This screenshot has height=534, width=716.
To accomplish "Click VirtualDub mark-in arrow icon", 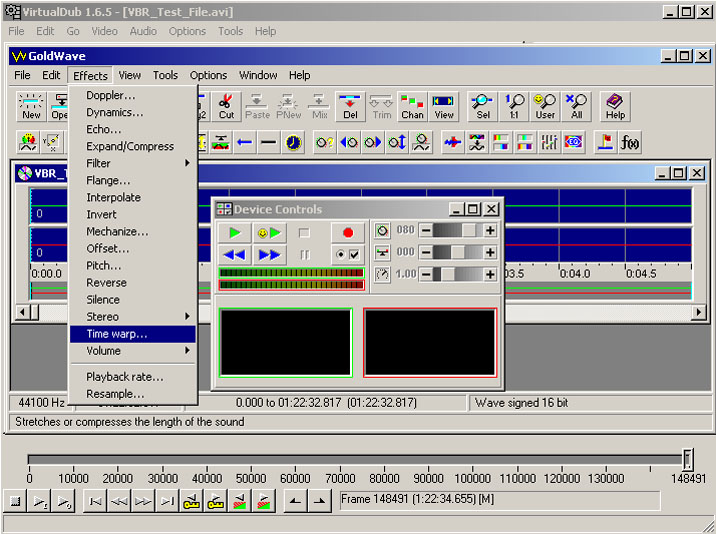I will (295, 502).
